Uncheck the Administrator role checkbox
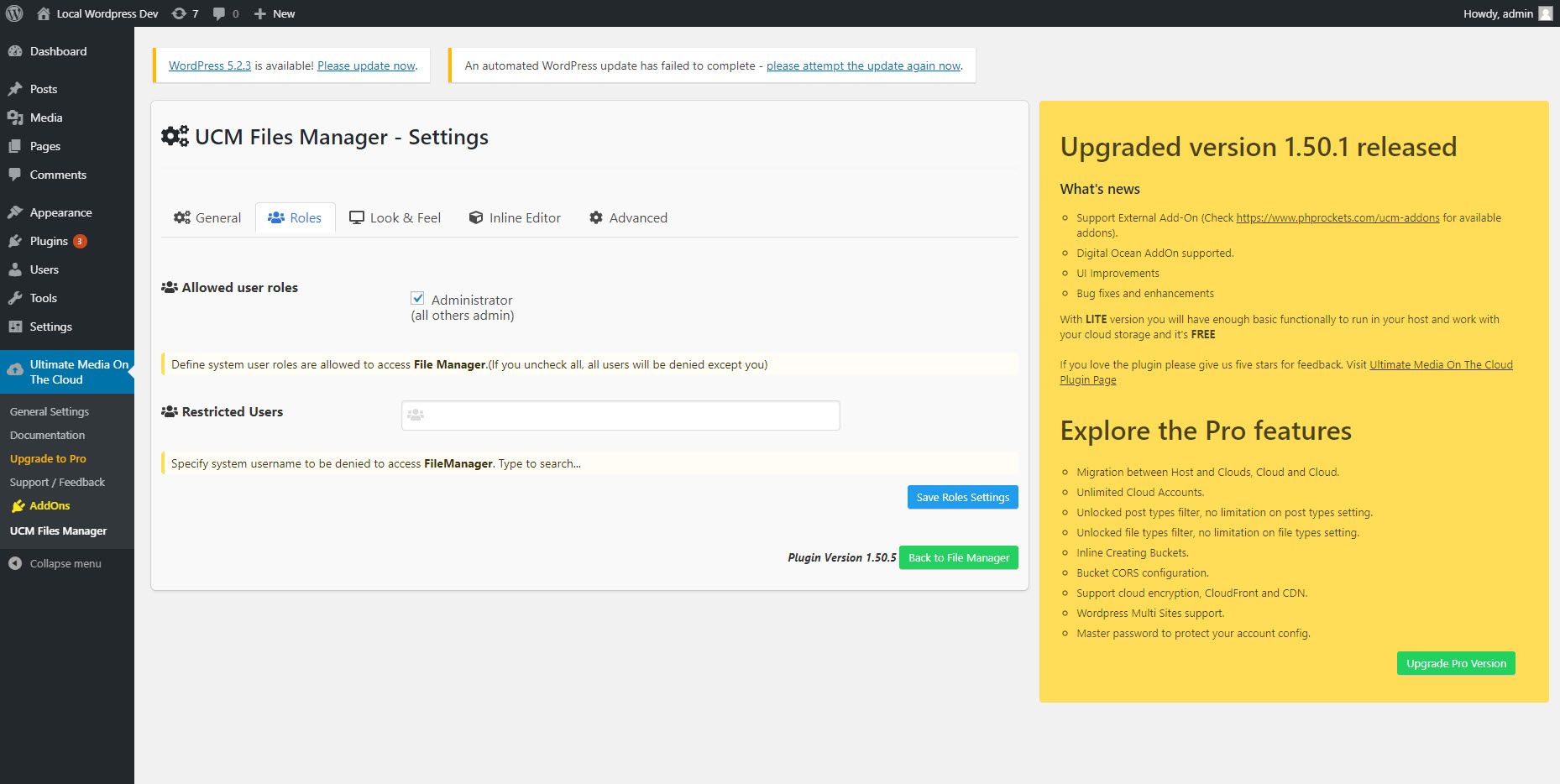 417,298
